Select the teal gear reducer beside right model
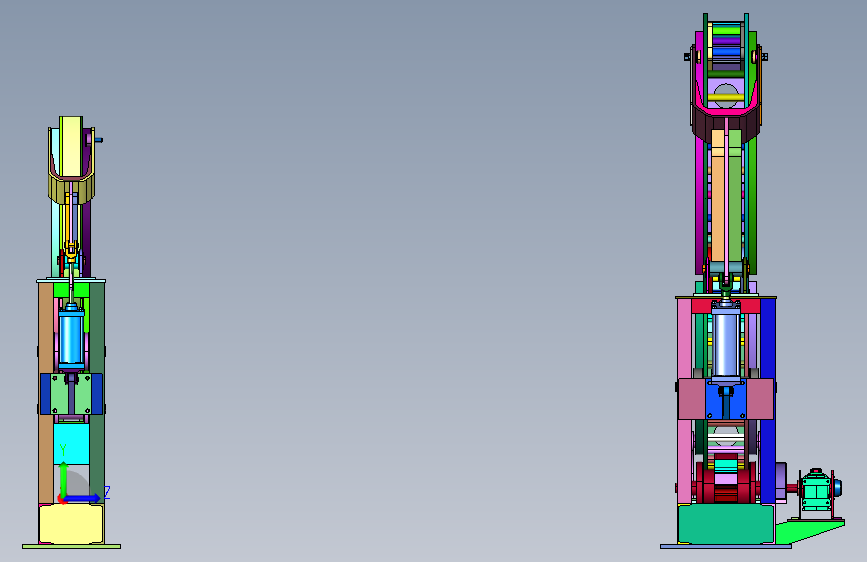 click(817, 490)
